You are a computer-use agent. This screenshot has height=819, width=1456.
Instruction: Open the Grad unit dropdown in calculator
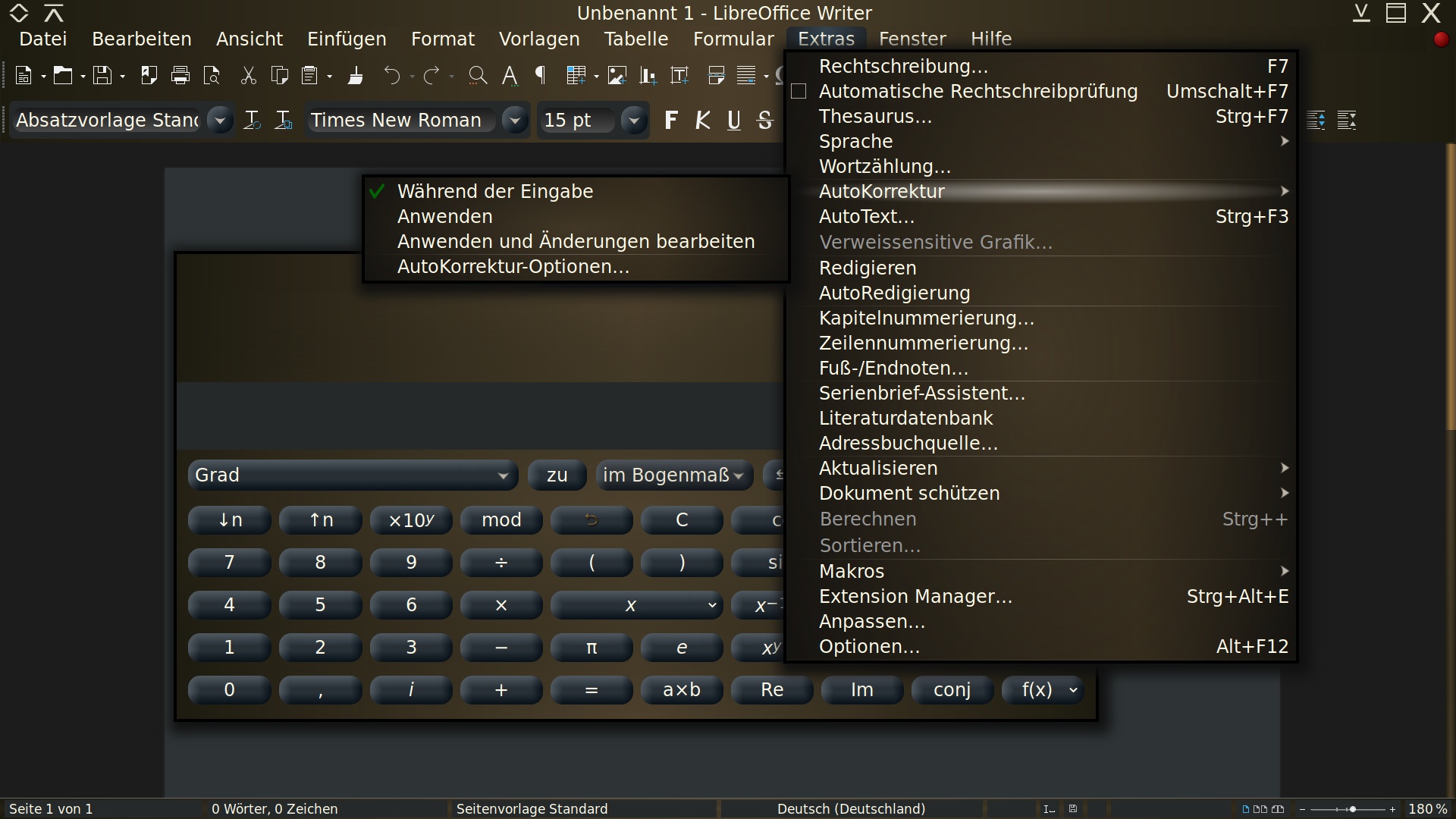coord(353,475)
